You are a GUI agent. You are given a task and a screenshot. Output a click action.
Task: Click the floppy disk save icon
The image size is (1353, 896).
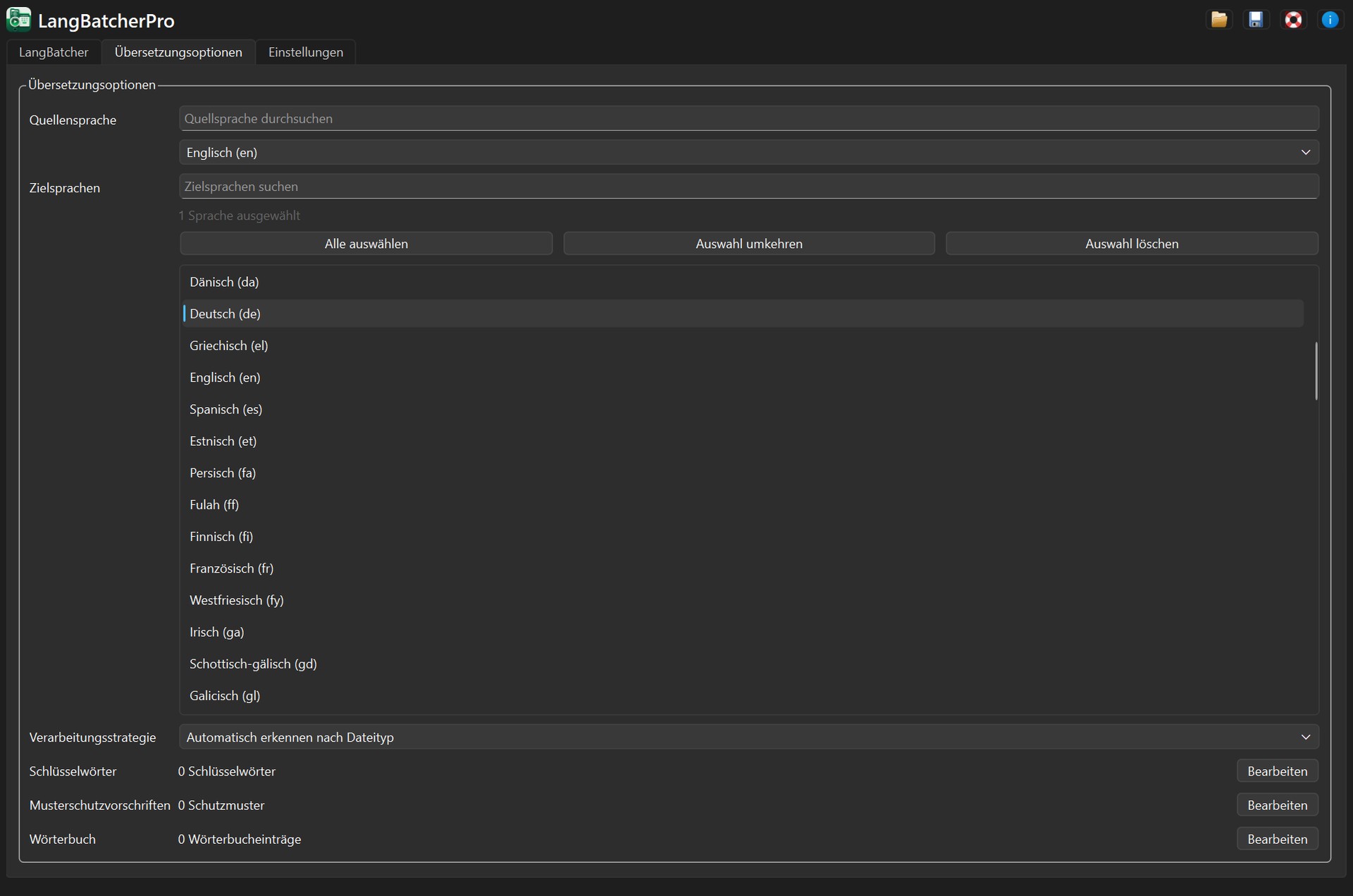click(1256, 20)
